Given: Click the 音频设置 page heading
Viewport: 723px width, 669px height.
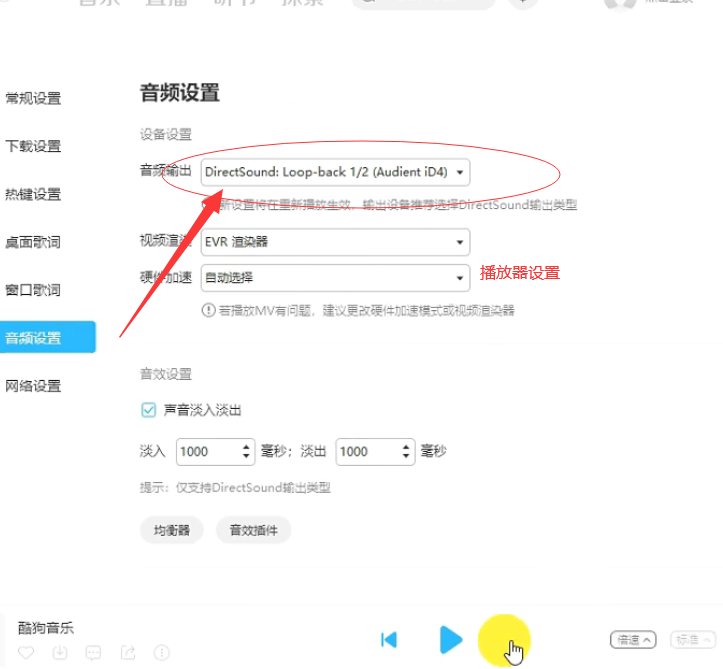Looking at the screenshot, I should [180, 93].
